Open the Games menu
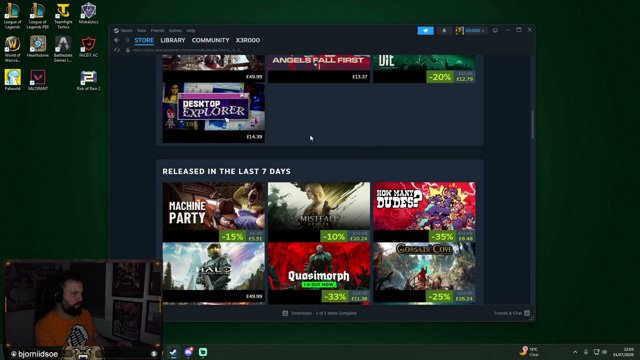Viewport: 640px width, 360px height. (x=175, y=31)
